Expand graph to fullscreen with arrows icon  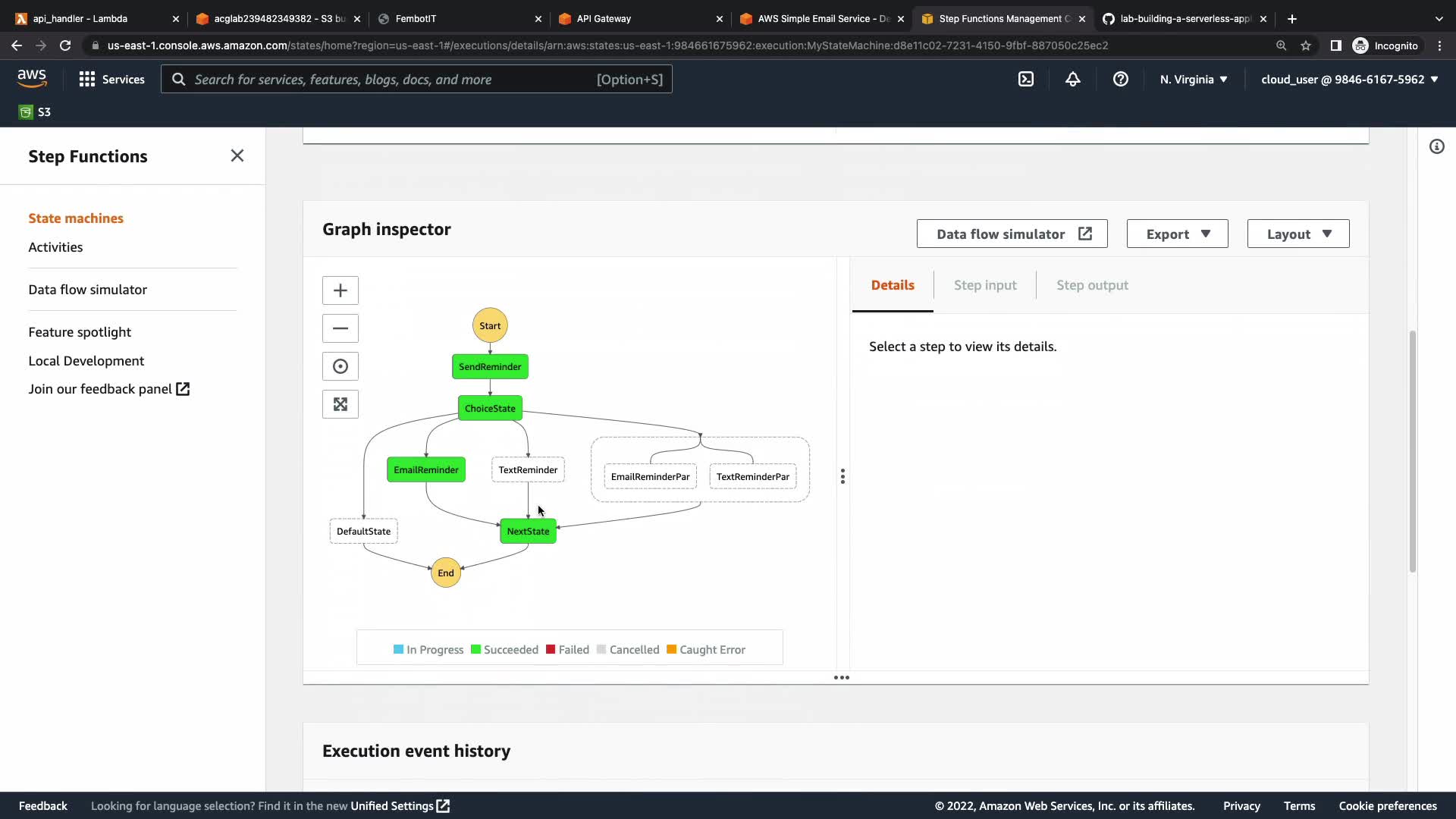(340, 404)
